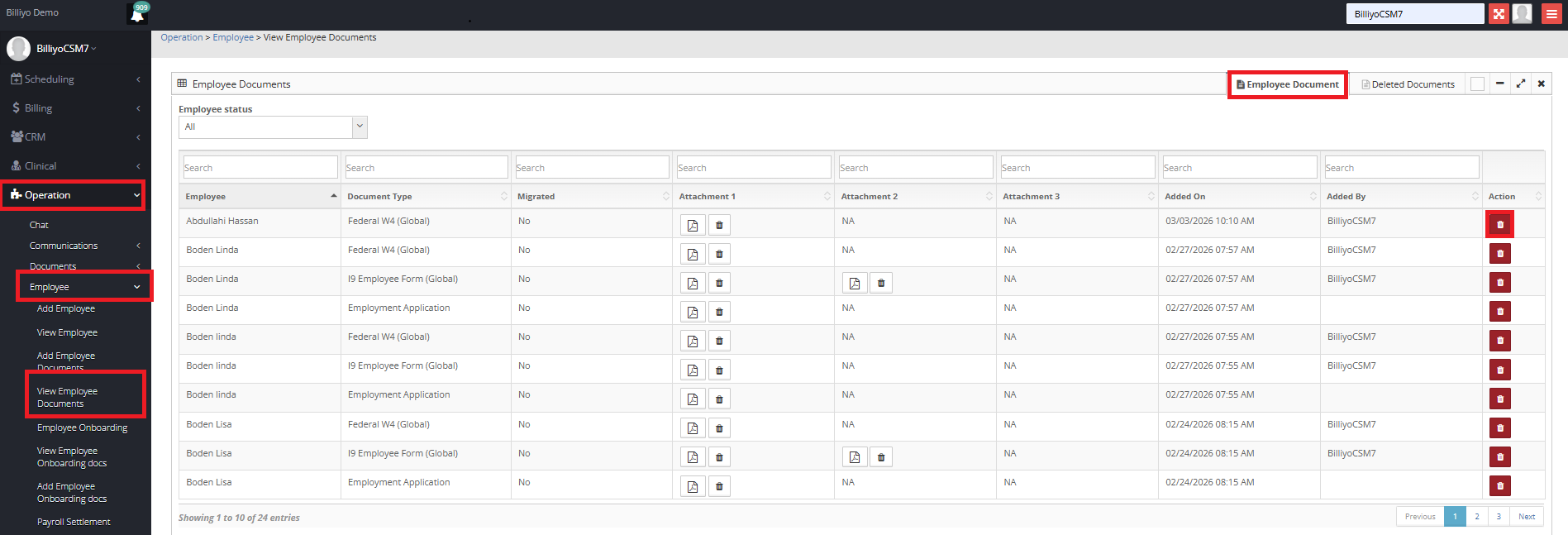Delete Abdullahi Hassan's document via red trash
The width and height of the screenshot is (1568, 535).
tap(1499, 225)
